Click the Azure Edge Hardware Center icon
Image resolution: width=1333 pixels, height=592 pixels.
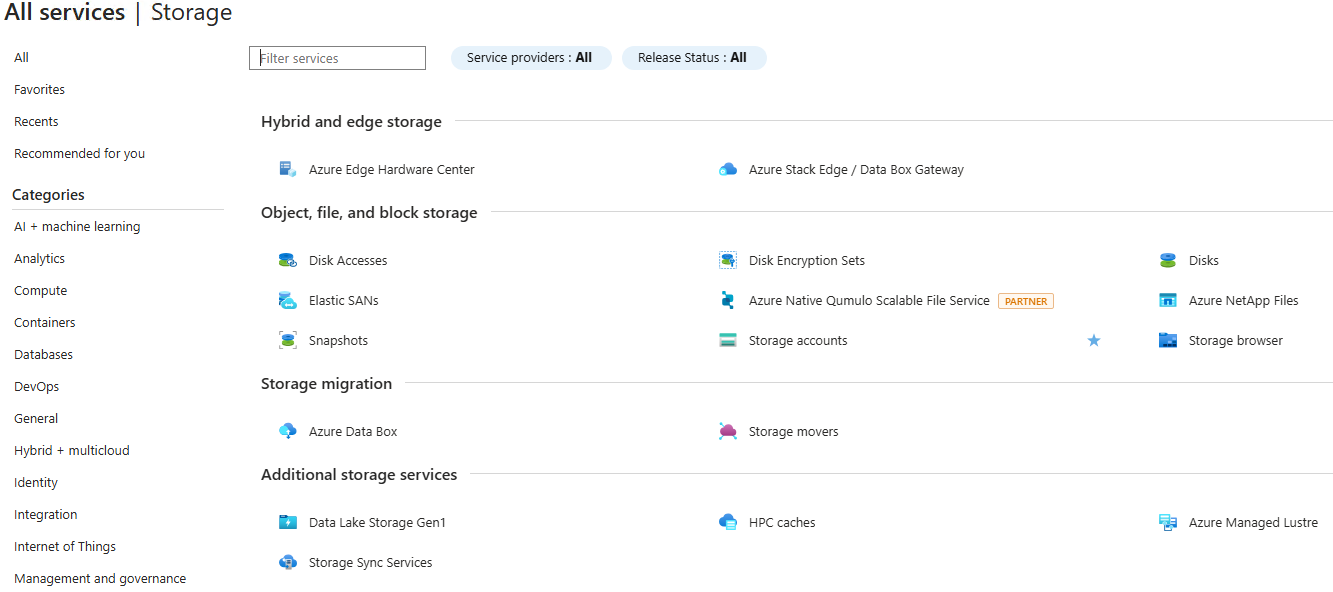coord(288,169)
